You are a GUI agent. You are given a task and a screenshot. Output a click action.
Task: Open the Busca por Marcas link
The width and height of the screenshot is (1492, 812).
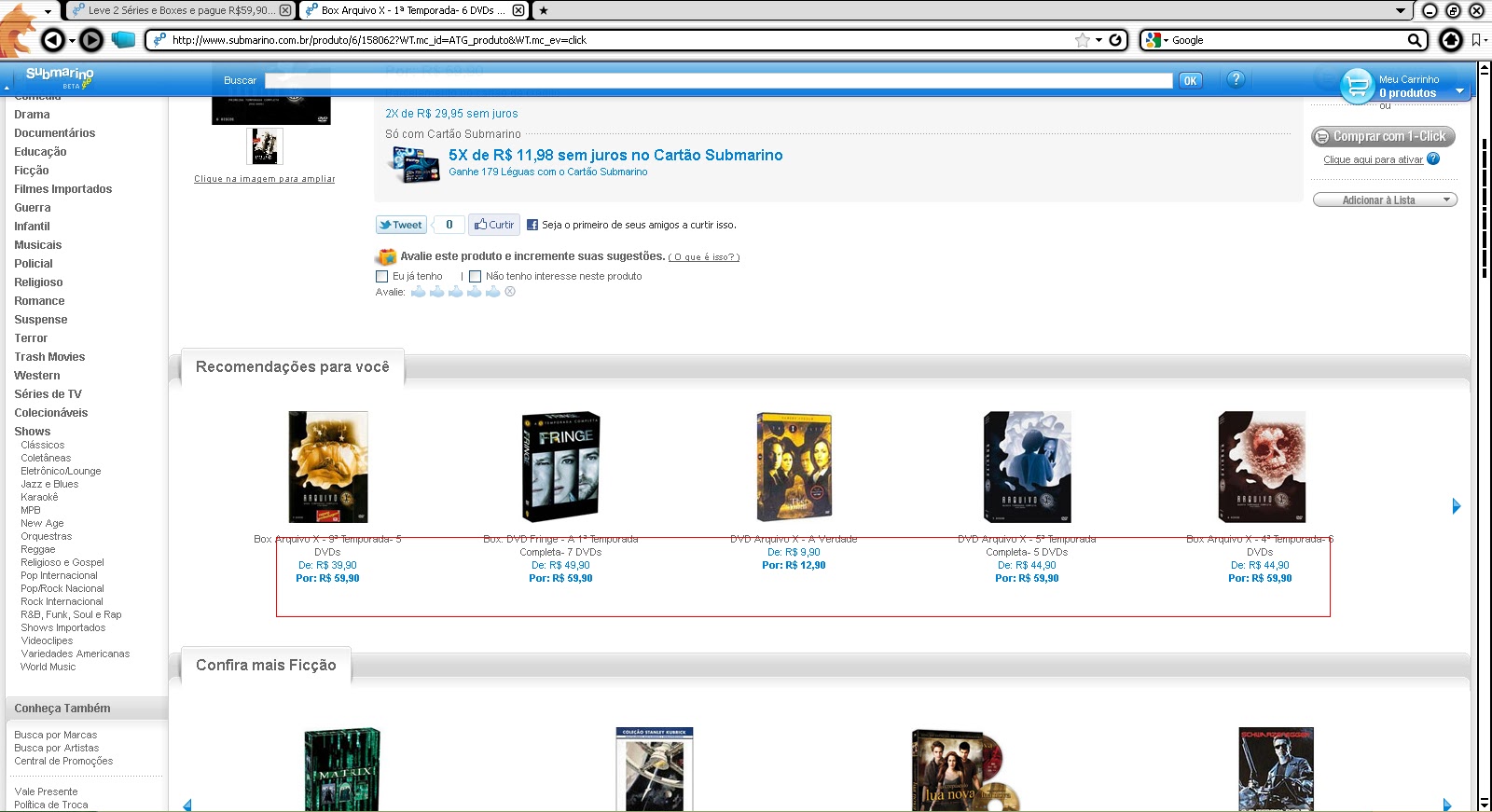point(56,735)
